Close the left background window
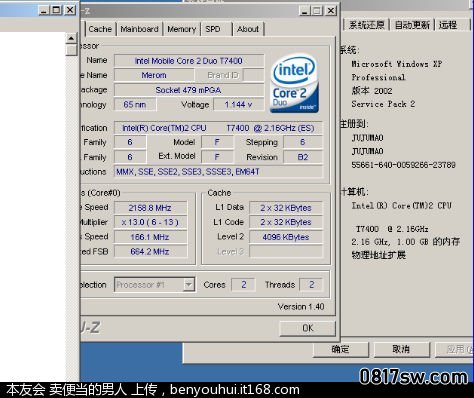 coord(70,10)
